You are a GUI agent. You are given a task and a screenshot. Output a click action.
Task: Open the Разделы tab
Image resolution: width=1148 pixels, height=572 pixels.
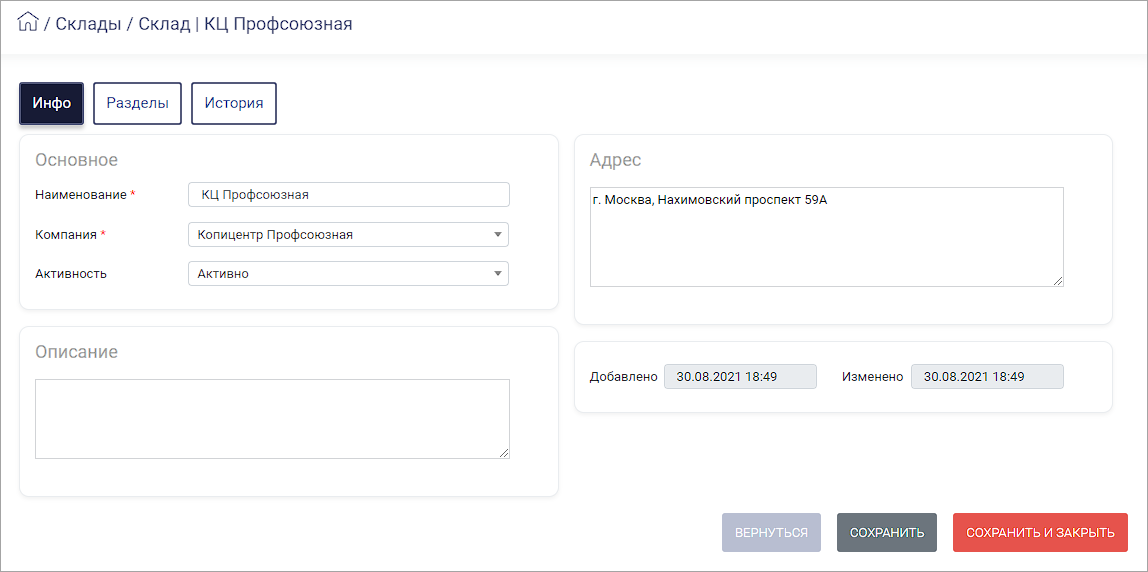[138, 103]
